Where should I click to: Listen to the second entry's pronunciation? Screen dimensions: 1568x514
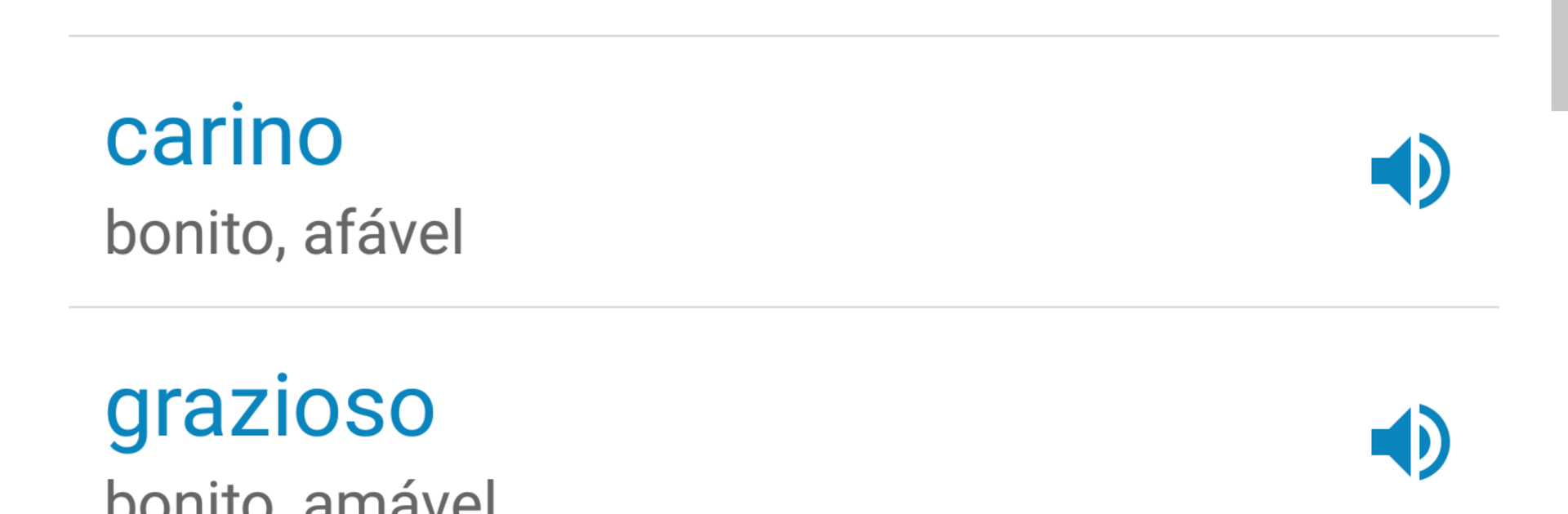(1410, 442)
